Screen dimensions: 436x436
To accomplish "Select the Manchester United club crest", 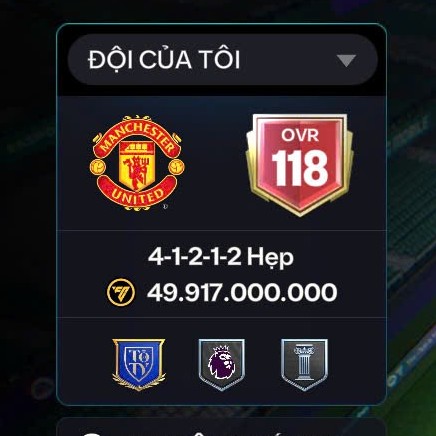I will [x=137, y=163].
